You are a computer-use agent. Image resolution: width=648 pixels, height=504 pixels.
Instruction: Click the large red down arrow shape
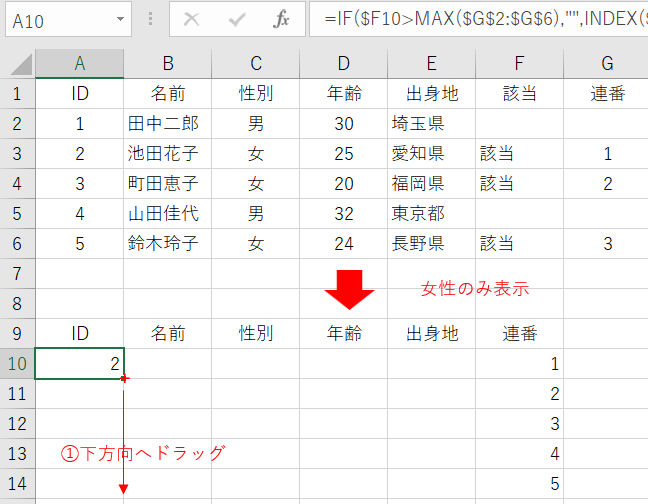tap(349, 290)
